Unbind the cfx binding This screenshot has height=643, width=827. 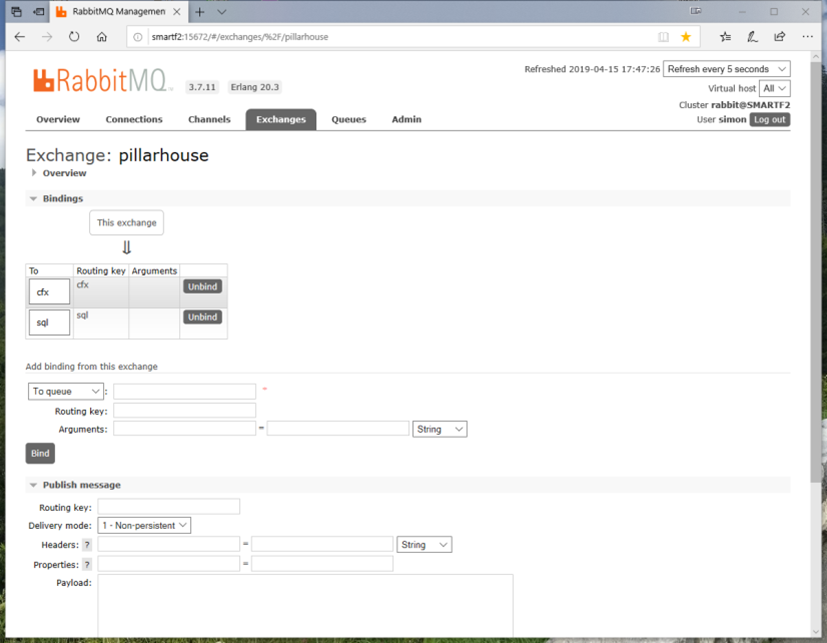[203, 286]
